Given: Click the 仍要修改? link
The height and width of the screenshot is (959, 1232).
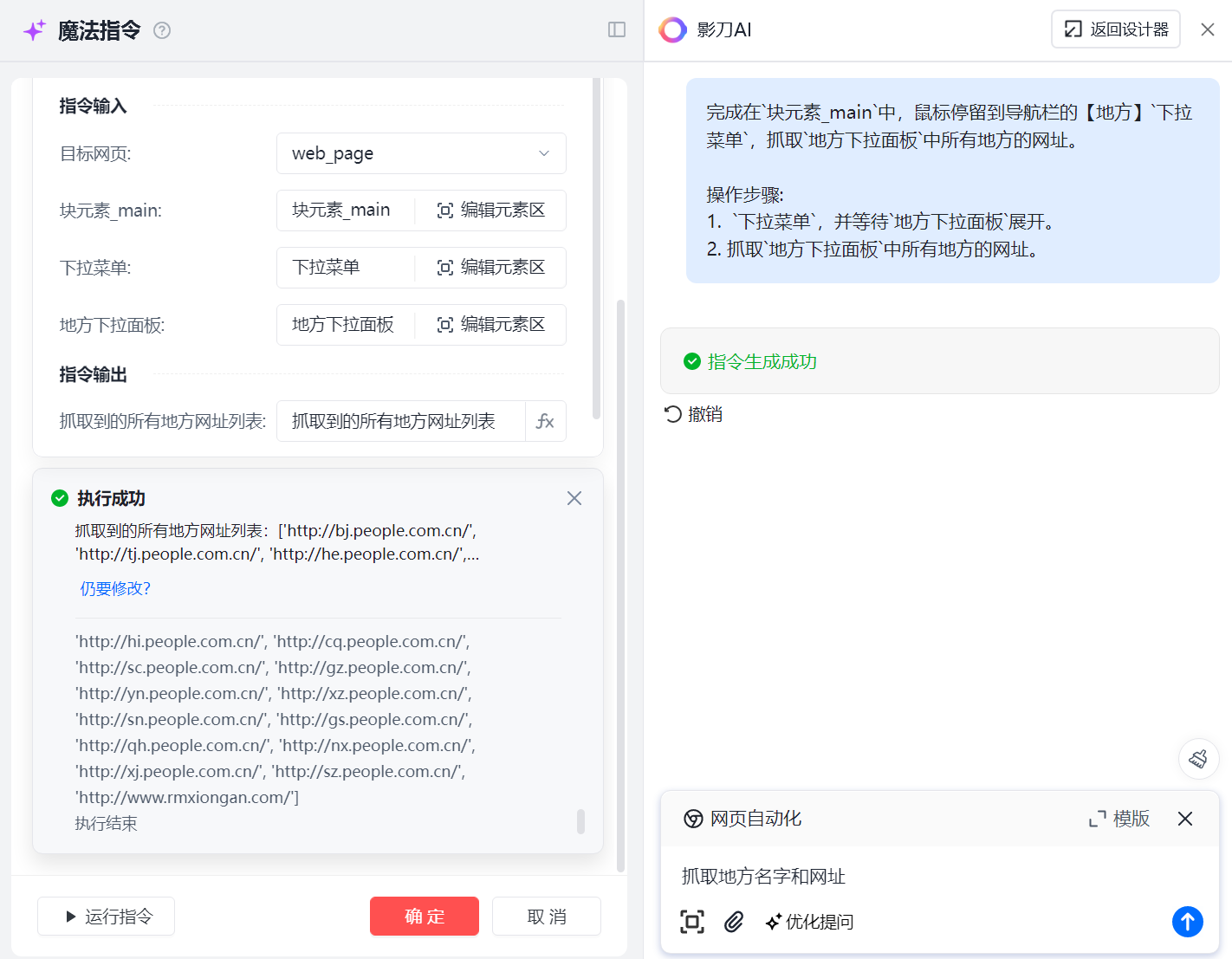Looking at the screenshot, I should pyautogui.click(x=115, y=589).
